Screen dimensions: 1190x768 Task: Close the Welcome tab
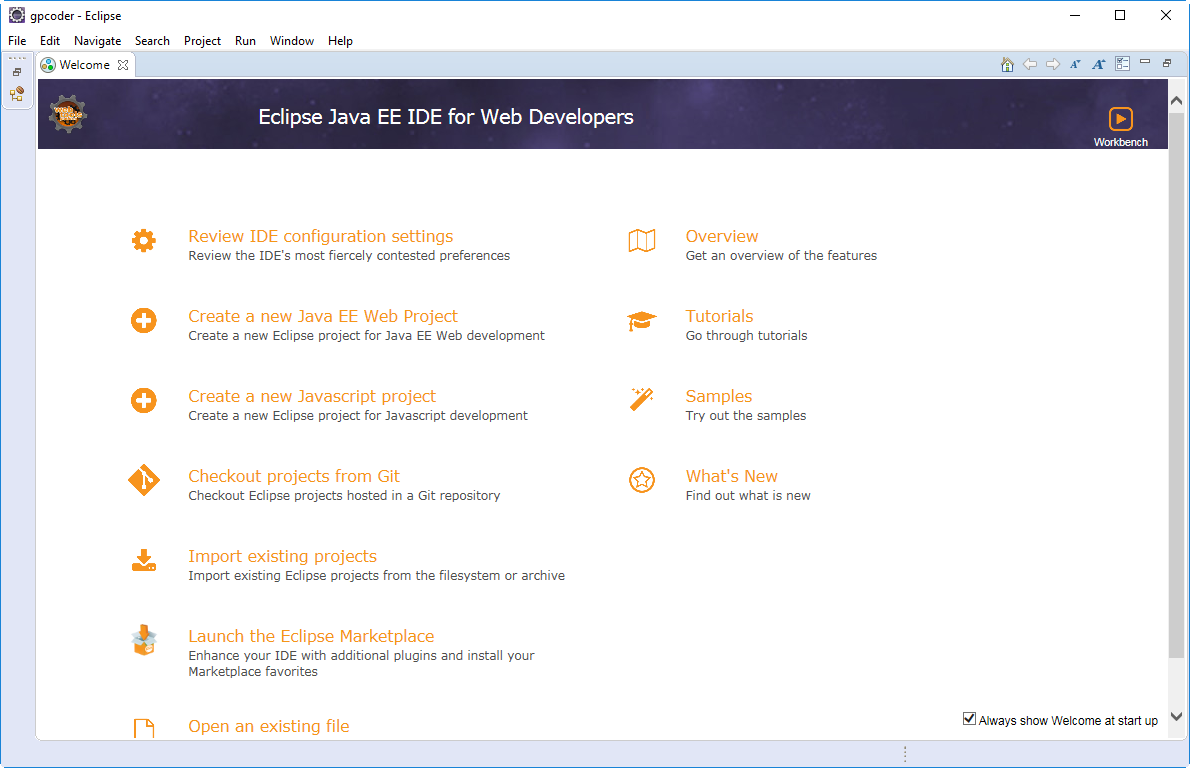pyautogui.click(x=123, y=65)
